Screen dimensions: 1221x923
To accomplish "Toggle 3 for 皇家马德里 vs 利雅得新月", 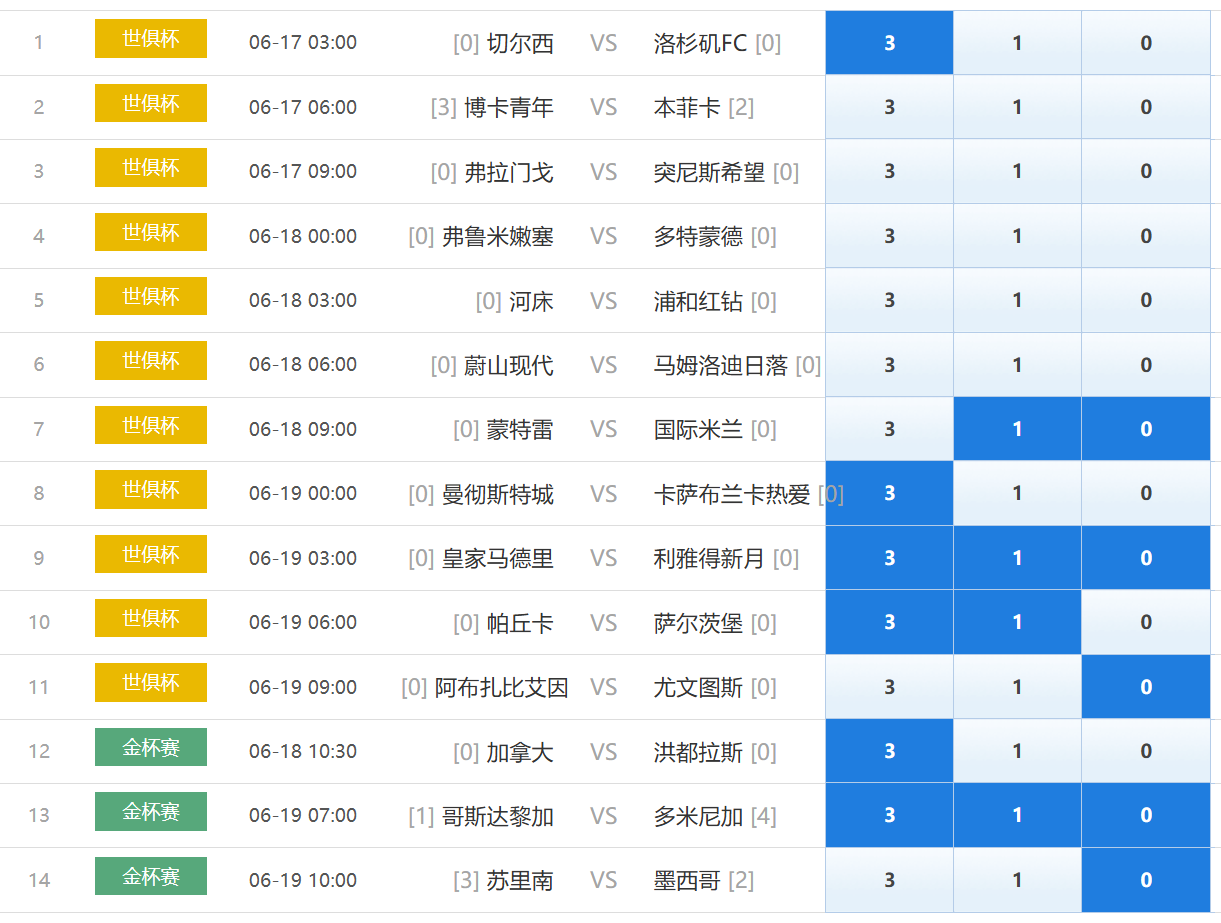I will click(889, 558).
